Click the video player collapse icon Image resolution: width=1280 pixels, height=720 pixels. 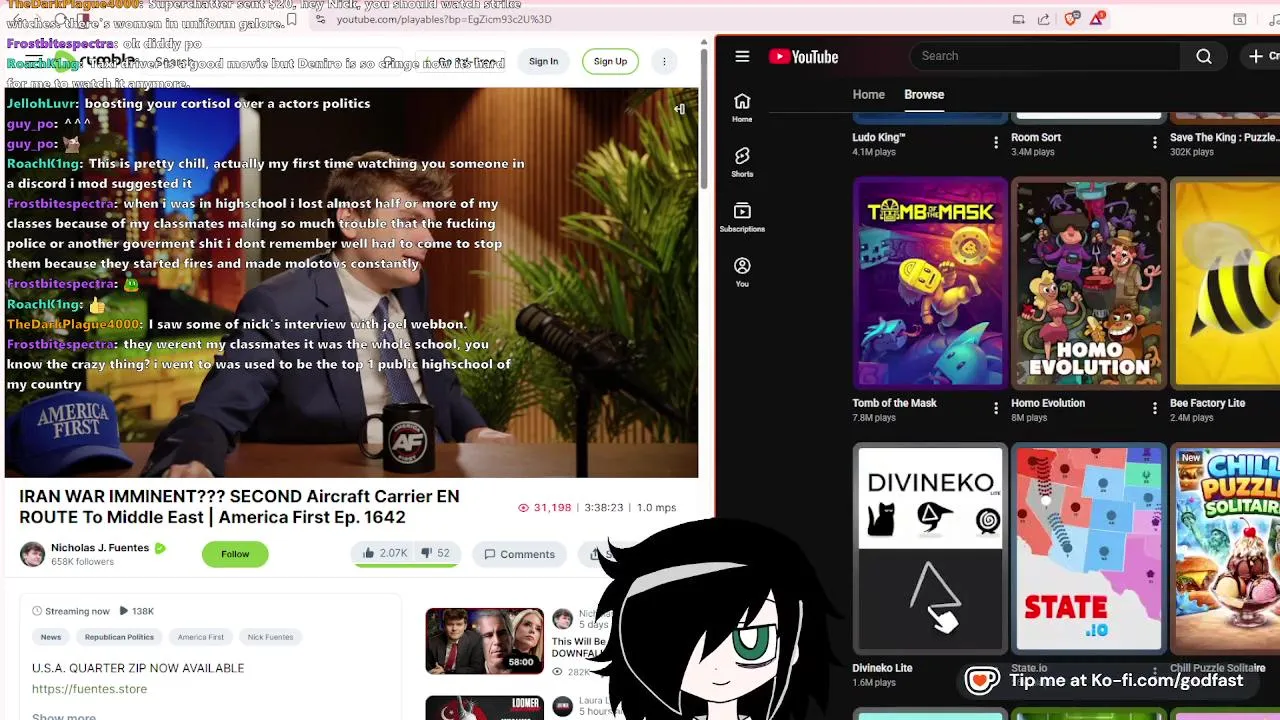pos(680,108)
